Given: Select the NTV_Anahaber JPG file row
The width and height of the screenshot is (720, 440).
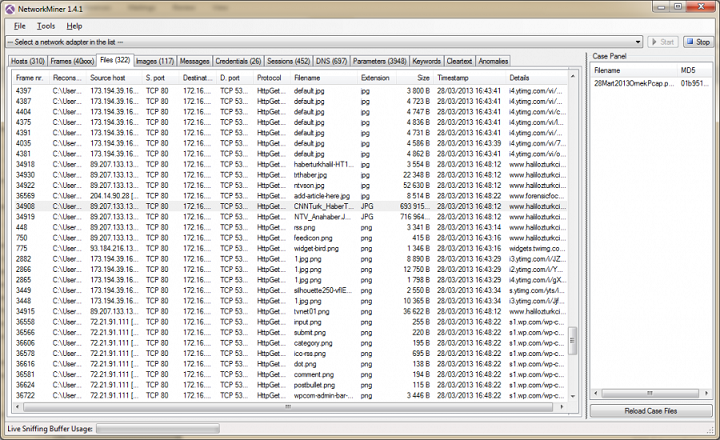Looking at the screenshot, I should tap(289, 217).
